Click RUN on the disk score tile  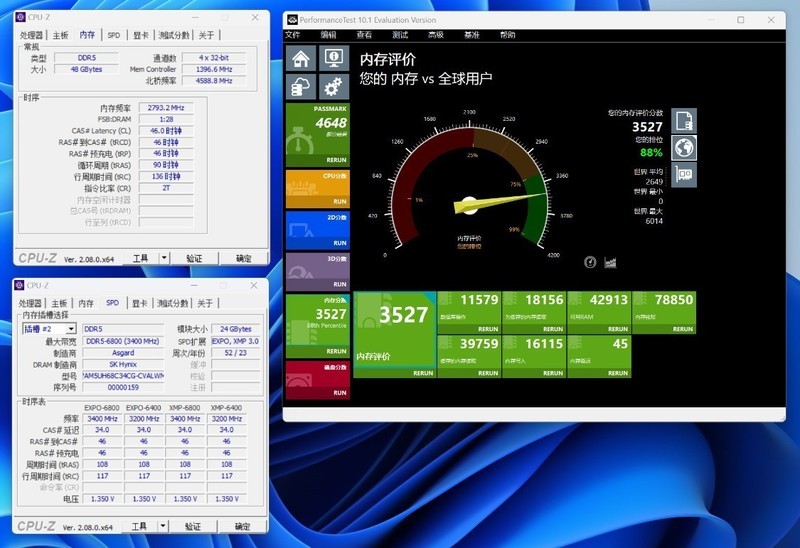(340, 393)
